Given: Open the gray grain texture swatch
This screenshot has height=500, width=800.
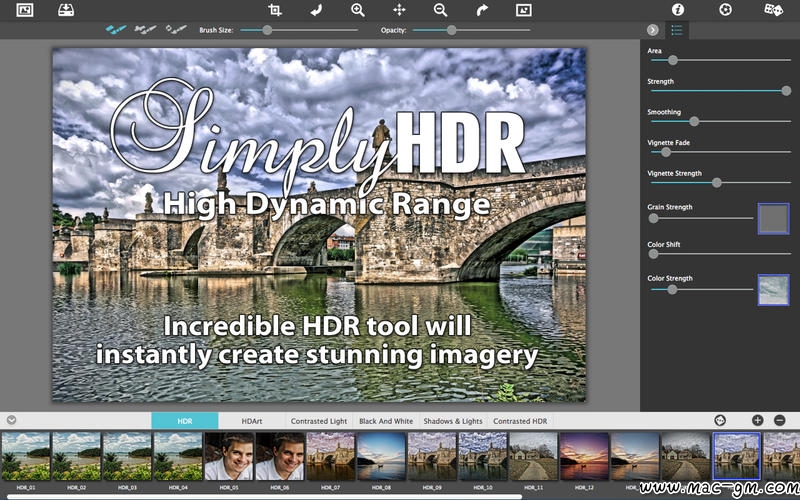Looking at the screenshot, I should tap(773, 219).
